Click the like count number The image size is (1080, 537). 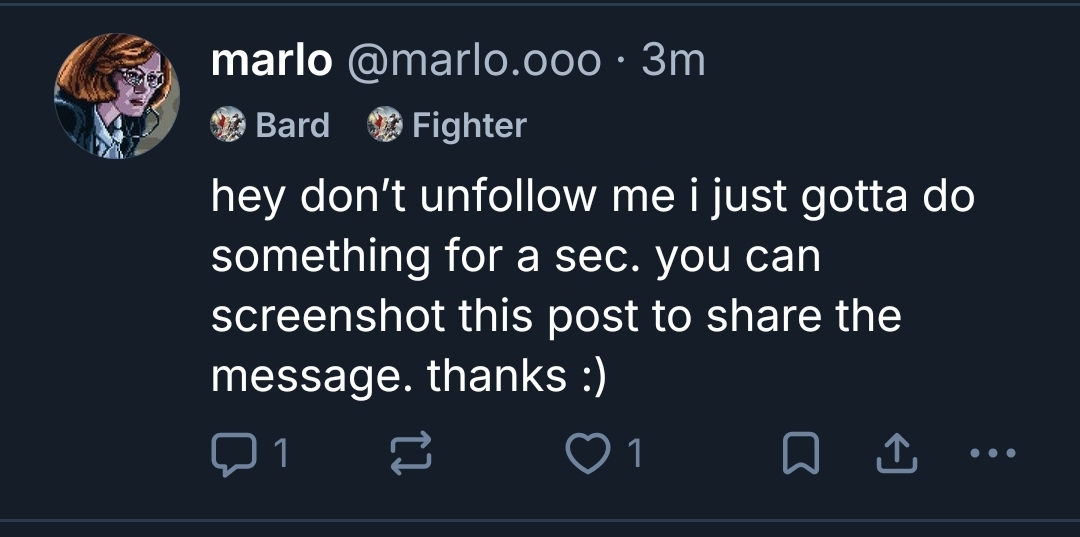tap(632, 456)
